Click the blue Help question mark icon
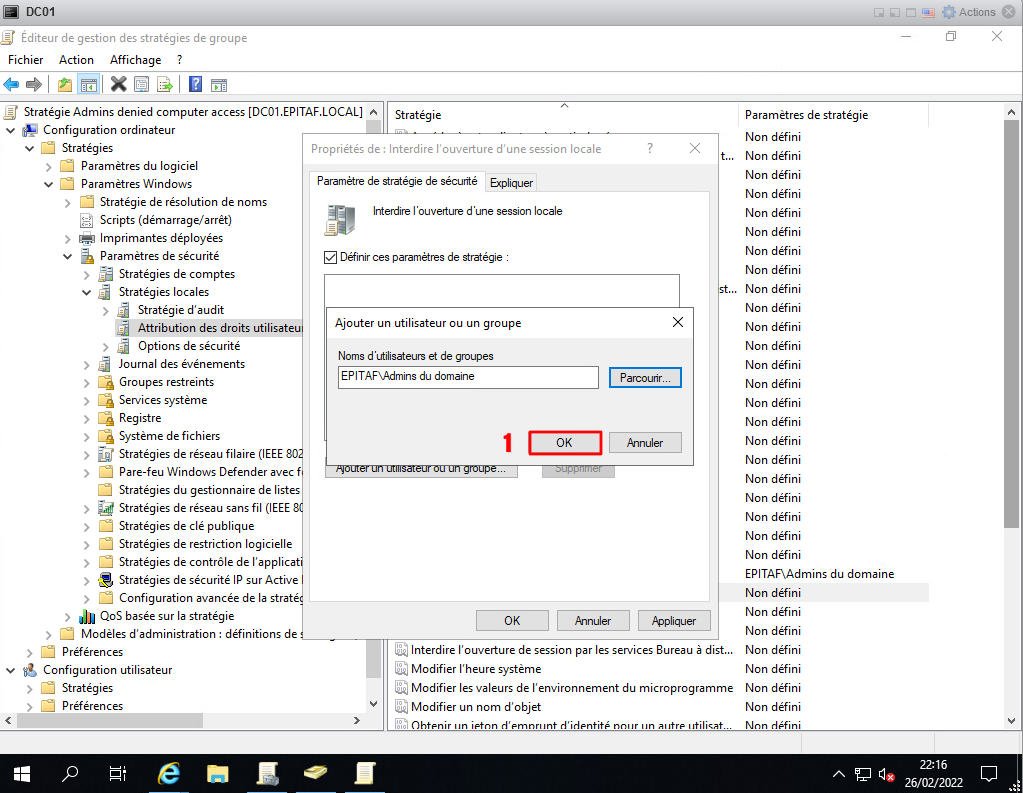Screen dimensions: 1023x793 click(x=195, y=84)
